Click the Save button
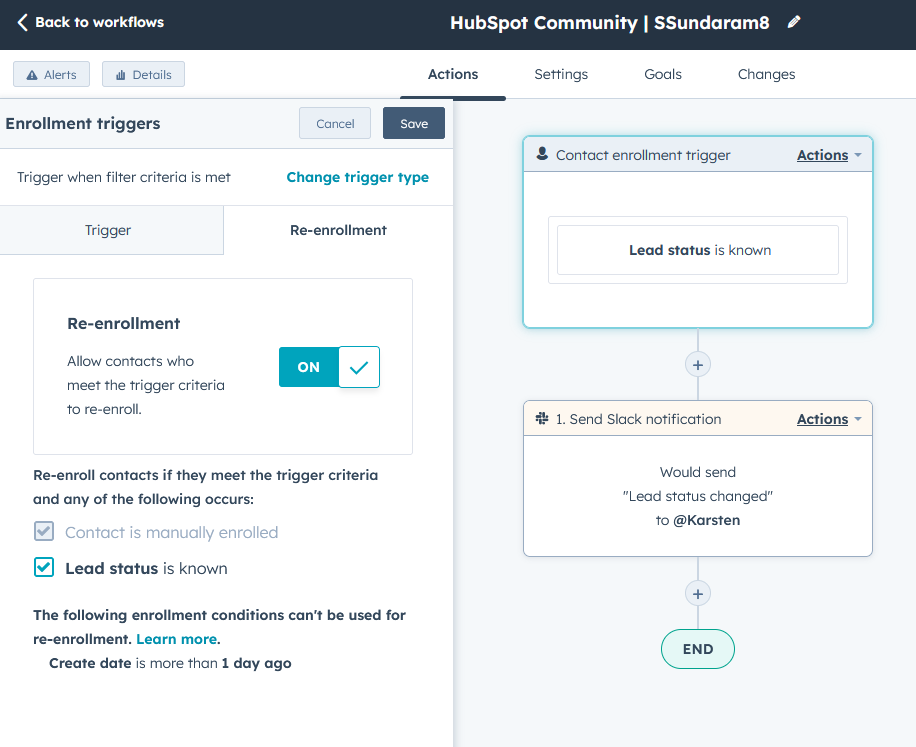916x747 pixels. [413, 123]
